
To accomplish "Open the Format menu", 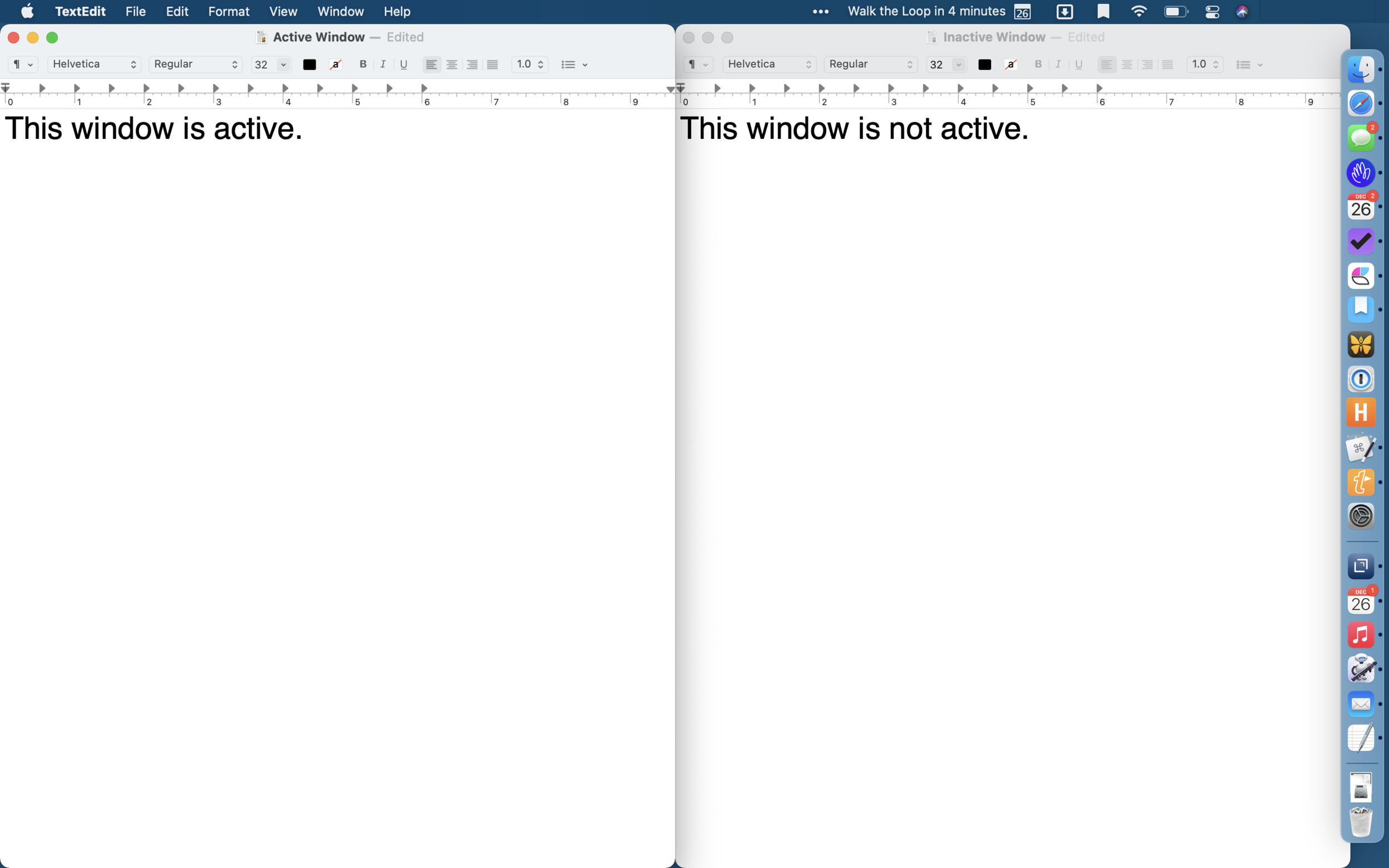I will [228, 12].
